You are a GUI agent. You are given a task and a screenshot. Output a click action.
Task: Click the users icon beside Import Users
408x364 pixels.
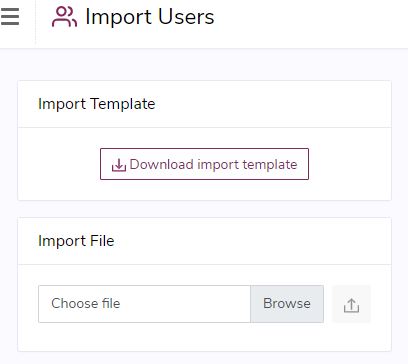point(64,17)
